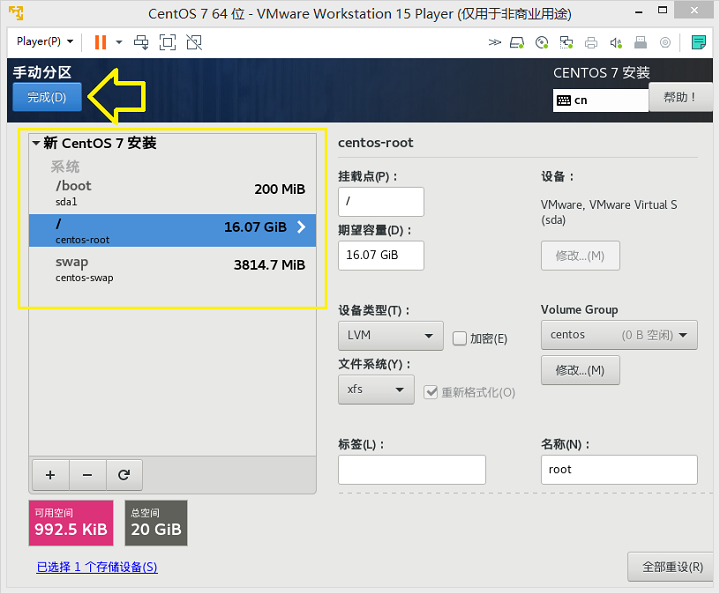Click the network adapter device icon
720x594 pixels.
[x=566, y=43]
